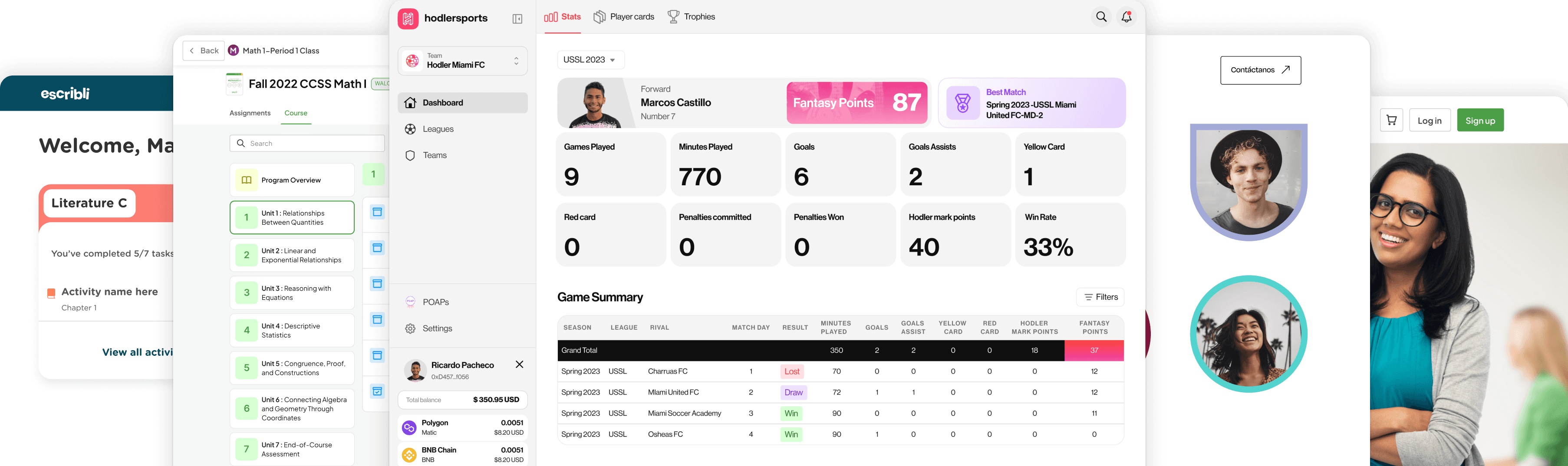This screenshot has height=466, width=1568.
Task: Open search with the magnifier icon
Action: click(x=1101, y=17)
